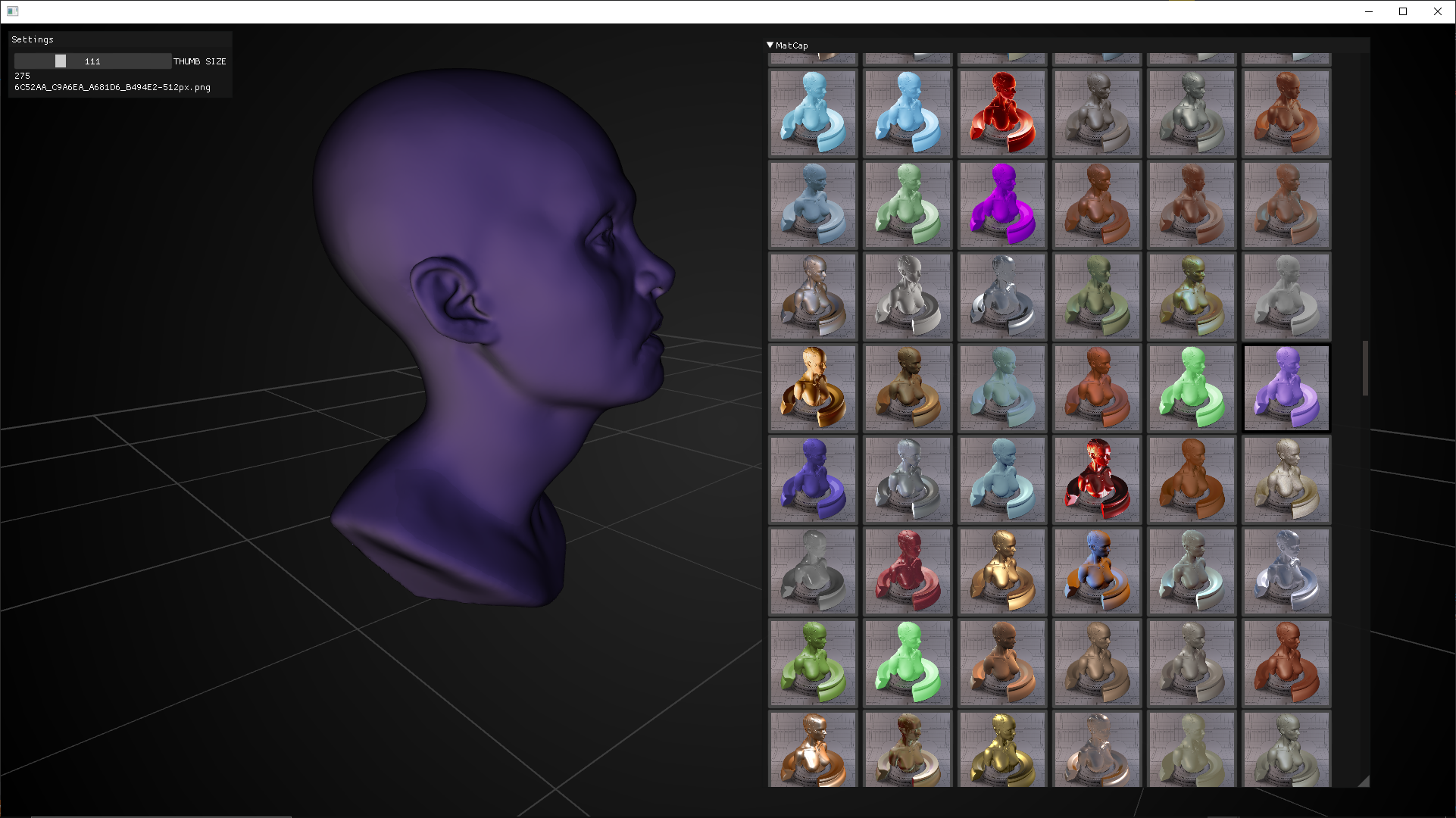Select the dark blue-violet matcap thumbnail

pos(813,479)
